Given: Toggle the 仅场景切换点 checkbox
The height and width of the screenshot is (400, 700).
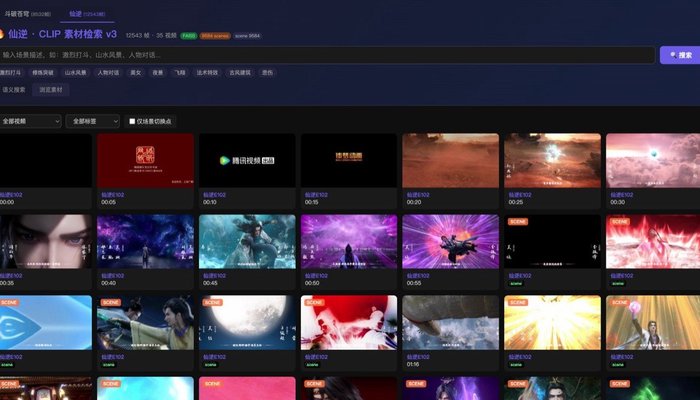Looking at the screenshot, I should click(132, 121).
